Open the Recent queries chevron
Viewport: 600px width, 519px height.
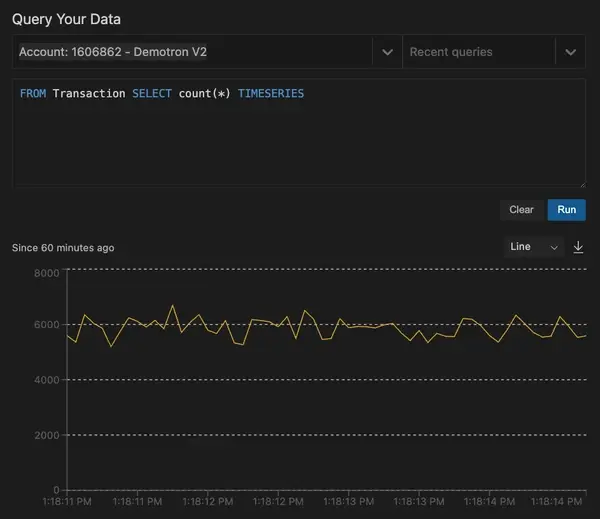(x=570, y=52)
